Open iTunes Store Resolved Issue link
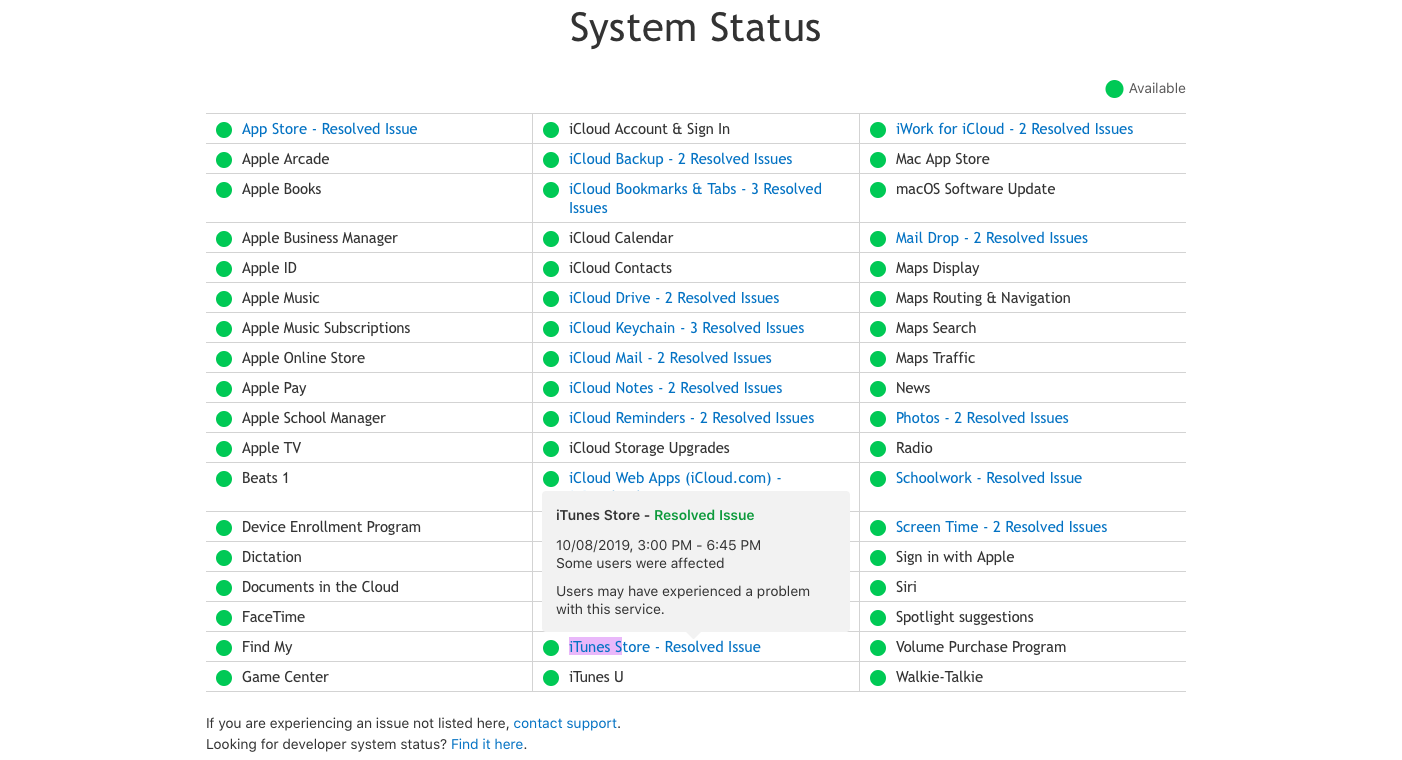1402x760 pixels. (664, 647)
